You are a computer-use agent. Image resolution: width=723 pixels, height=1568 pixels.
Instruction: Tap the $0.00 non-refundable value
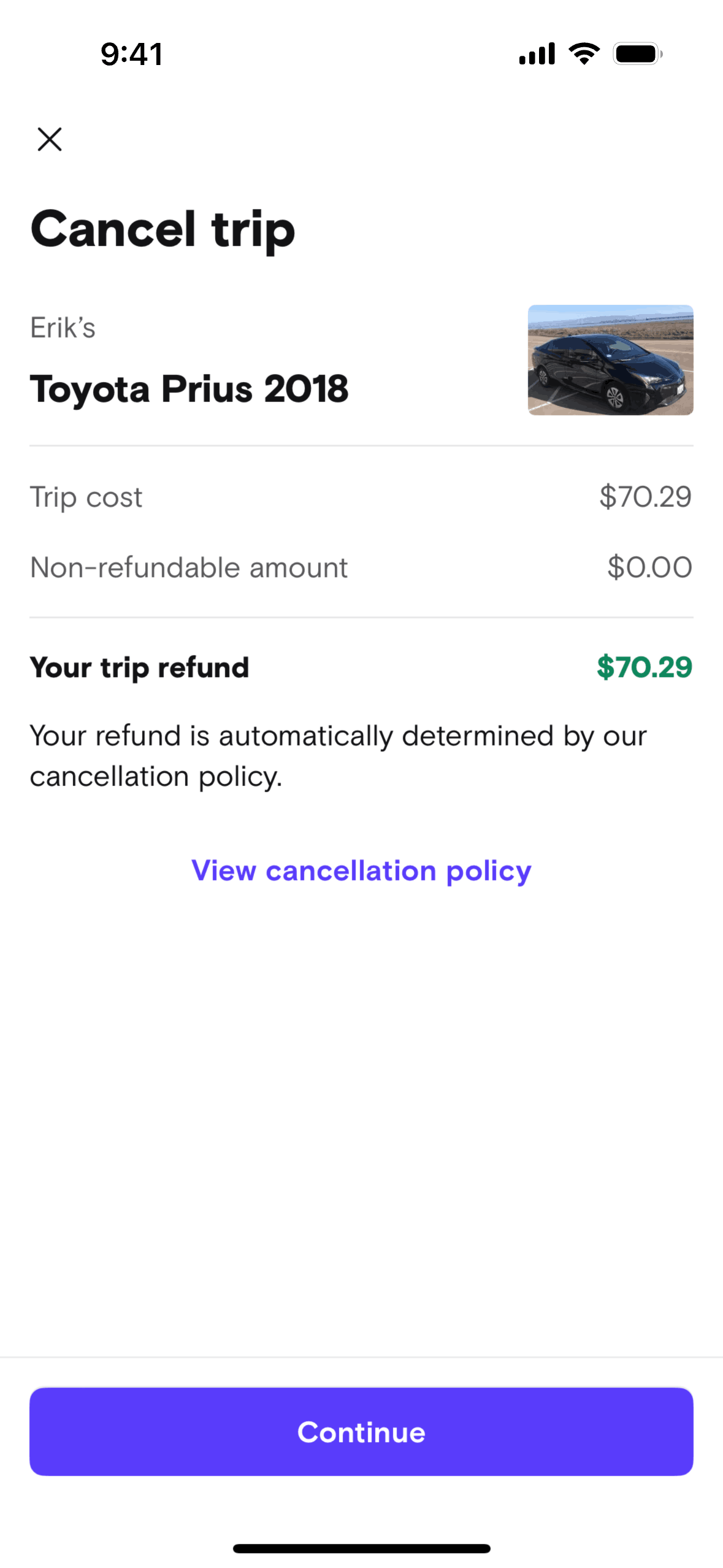649,567
